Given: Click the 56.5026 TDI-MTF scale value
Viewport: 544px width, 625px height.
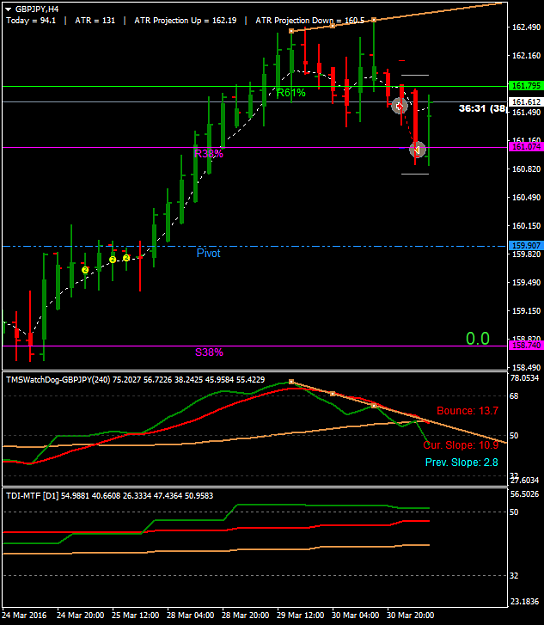Looking at the screenshot, I should pos(524,494).
